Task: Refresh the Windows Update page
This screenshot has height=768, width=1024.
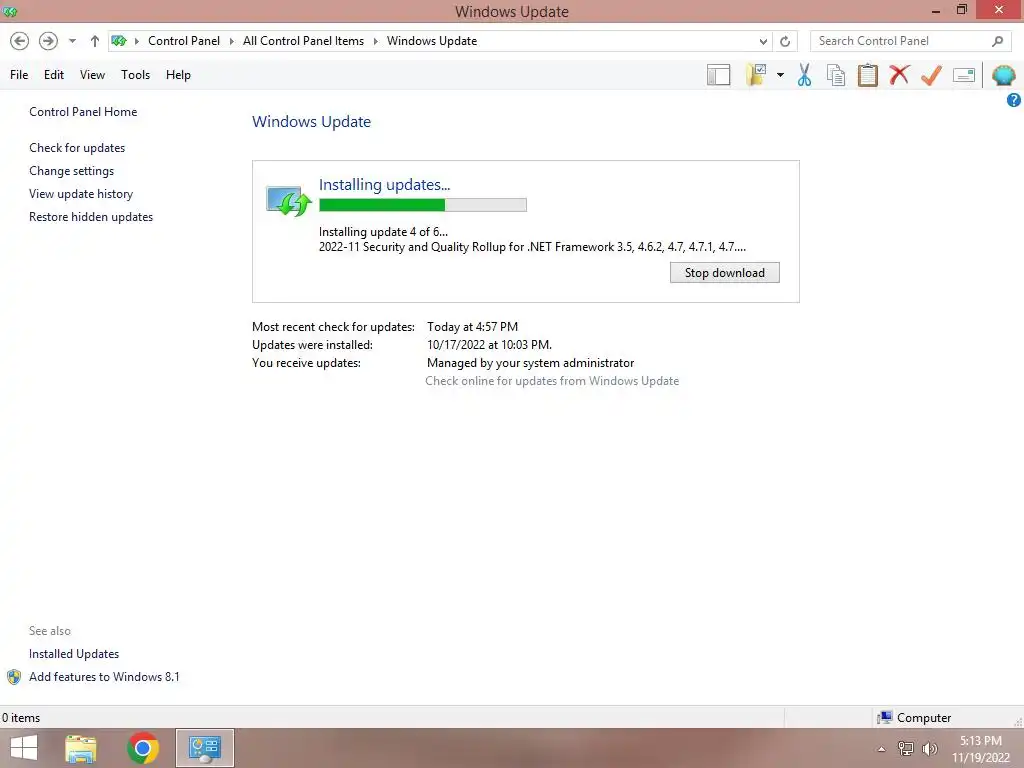Action: pyautogui.click(x=785, y=41)
